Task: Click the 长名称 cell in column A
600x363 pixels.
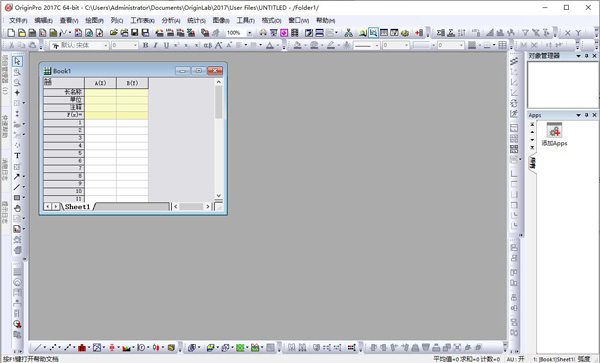Action: [100, 92]
